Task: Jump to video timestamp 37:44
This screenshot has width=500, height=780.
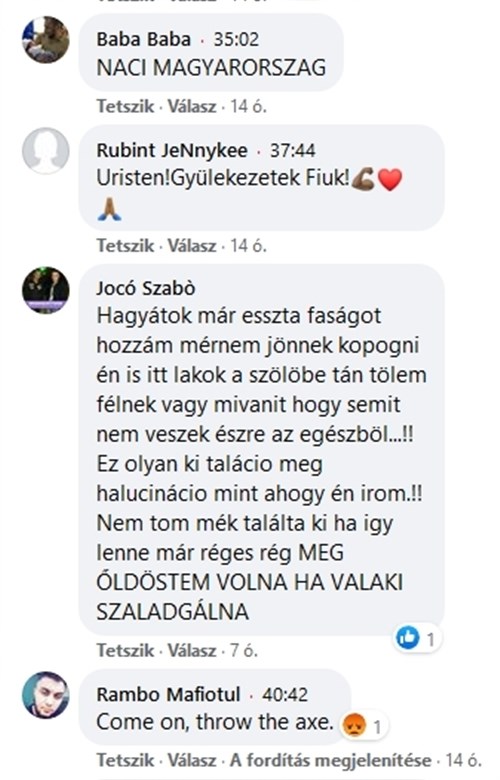Action: pyautogui.click(x=293, y=150)
